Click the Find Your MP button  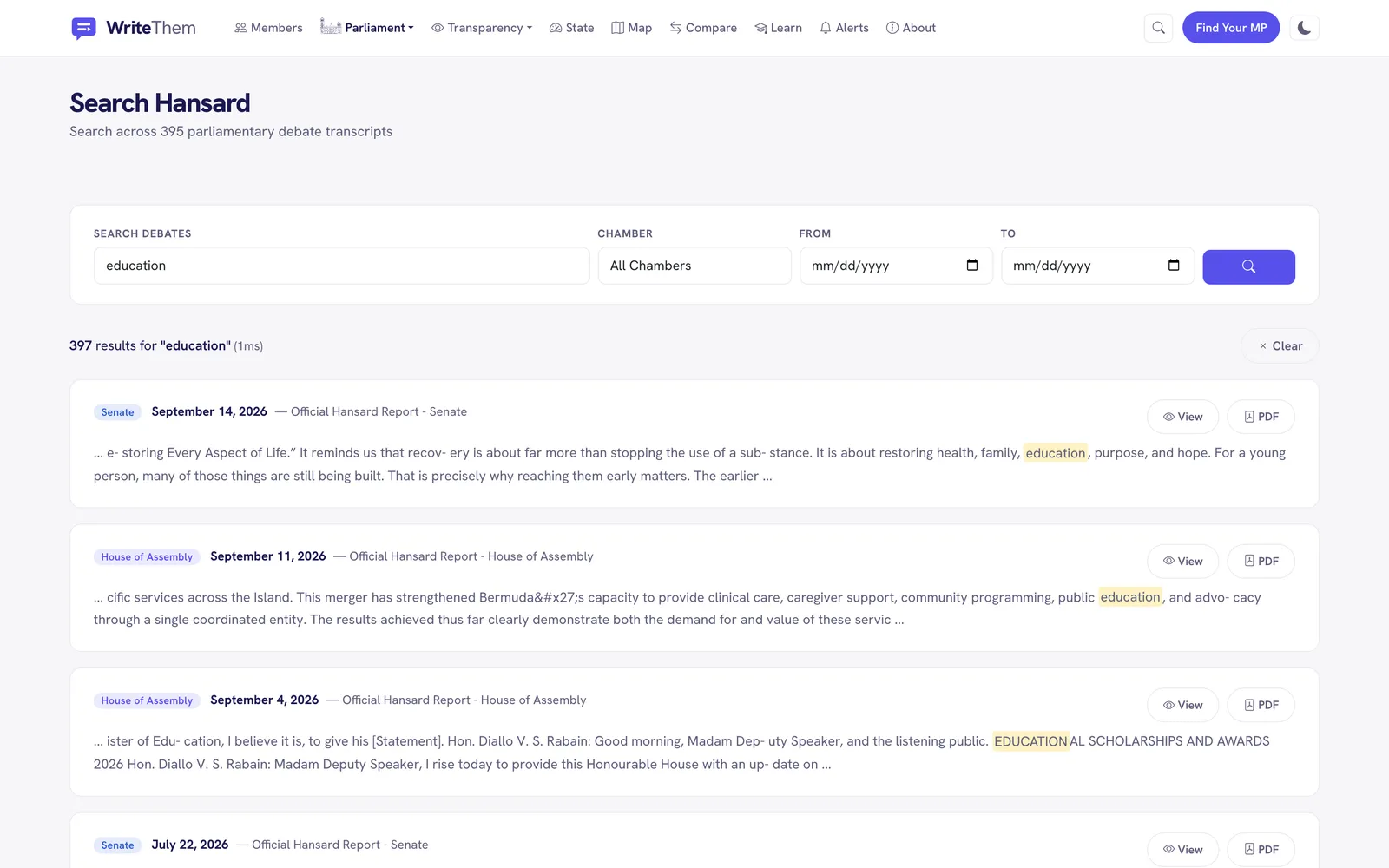(x=1231, y=28)
